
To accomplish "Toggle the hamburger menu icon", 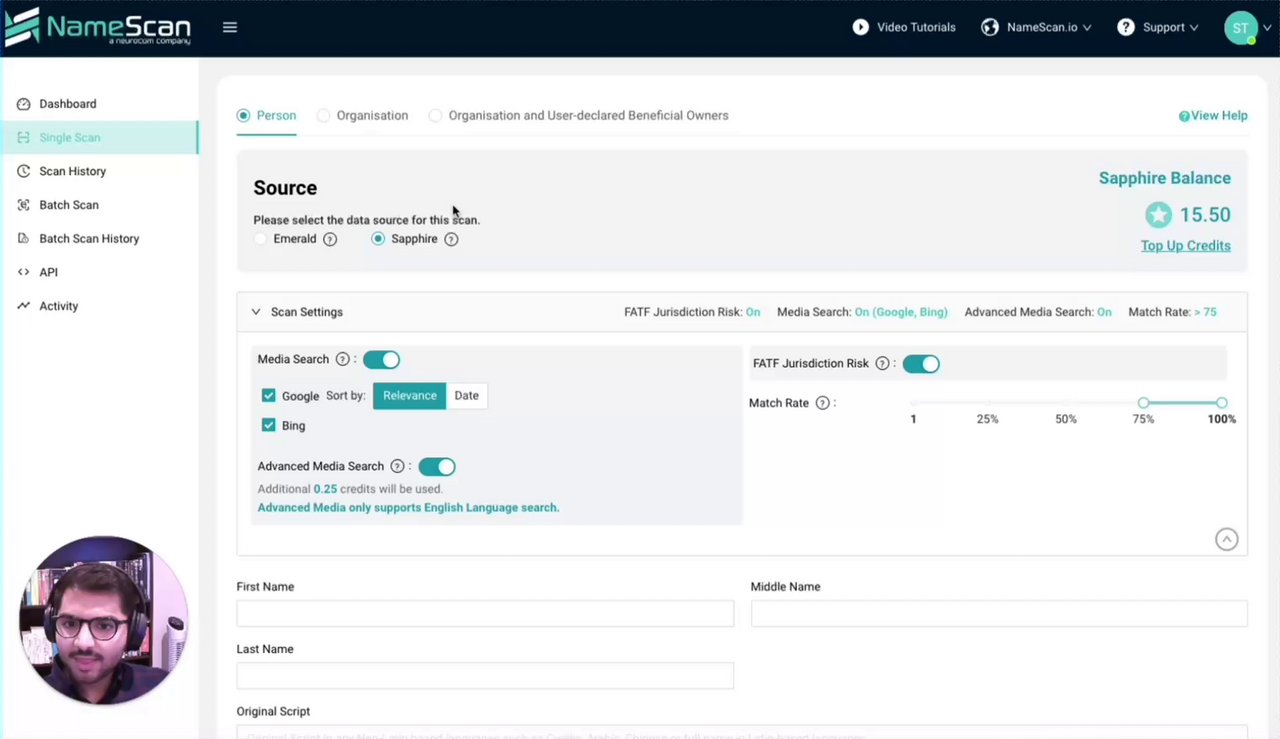I will (230, 27).
